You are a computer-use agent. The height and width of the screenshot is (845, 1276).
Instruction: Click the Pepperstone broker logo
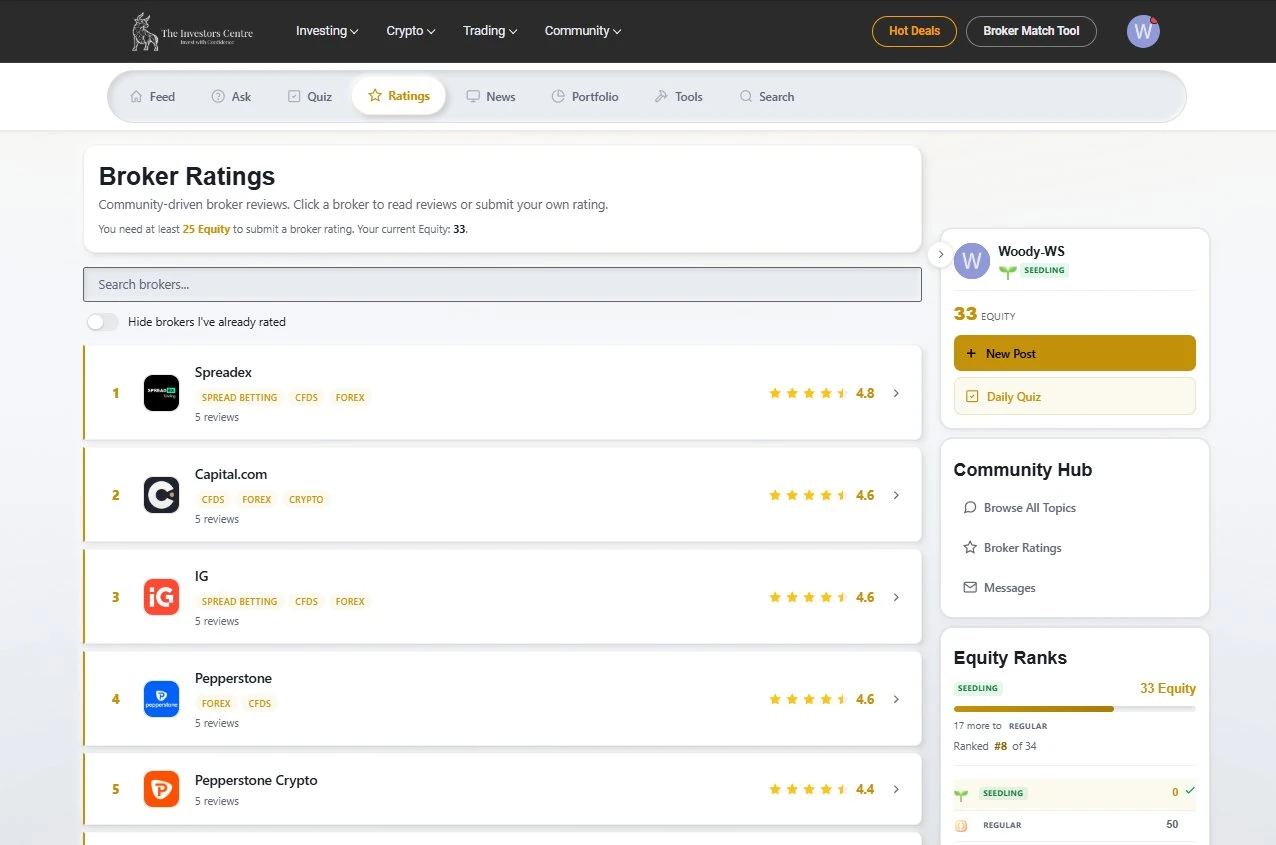[161, 699]
